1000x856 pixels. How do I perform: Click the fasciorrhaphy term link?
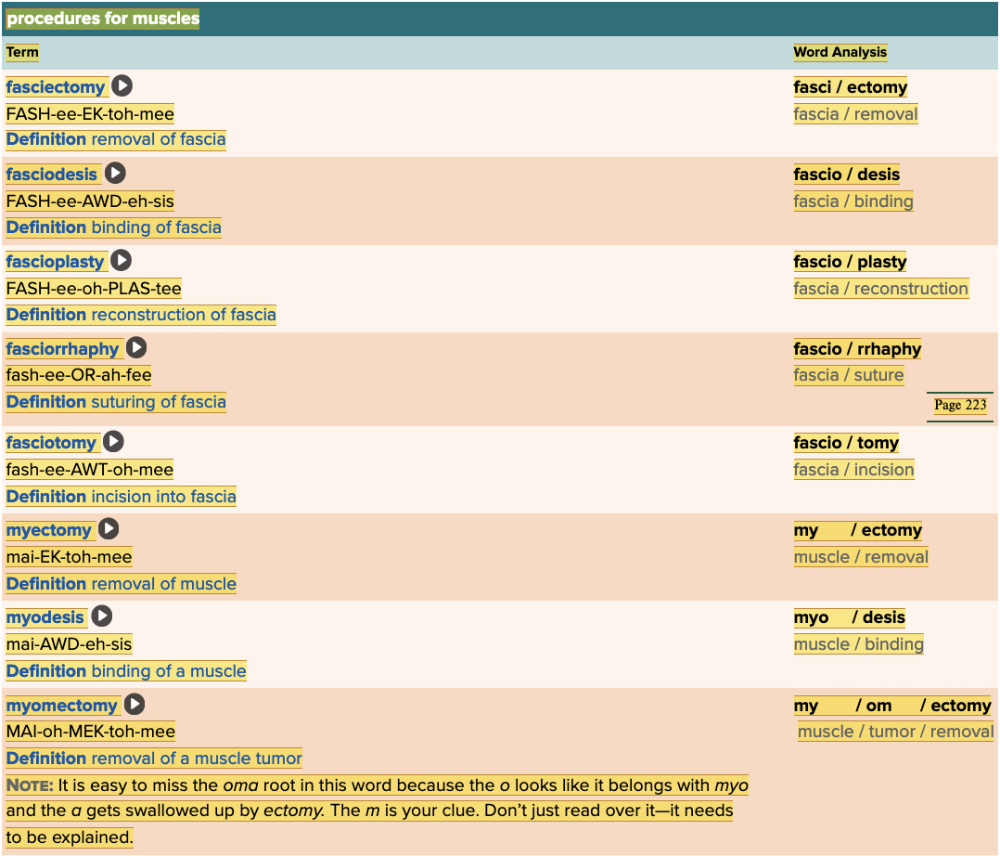[x=63, y=349]
